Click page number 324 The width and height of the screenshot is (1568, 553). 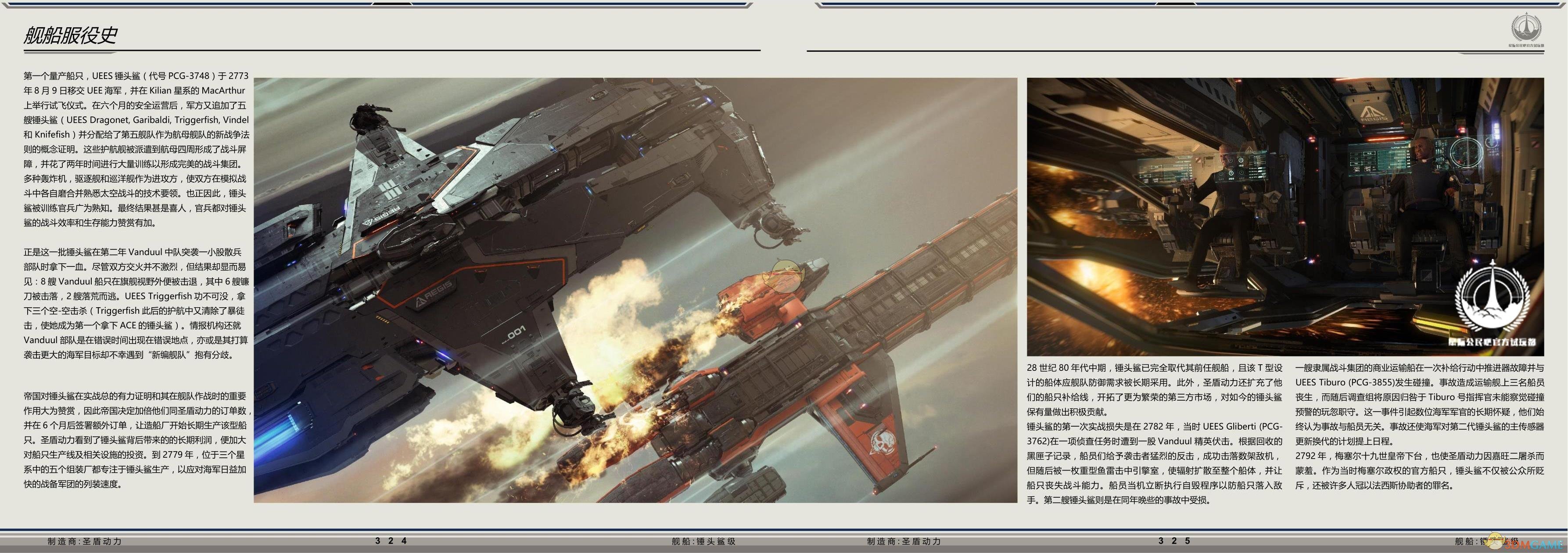(391, 541)
